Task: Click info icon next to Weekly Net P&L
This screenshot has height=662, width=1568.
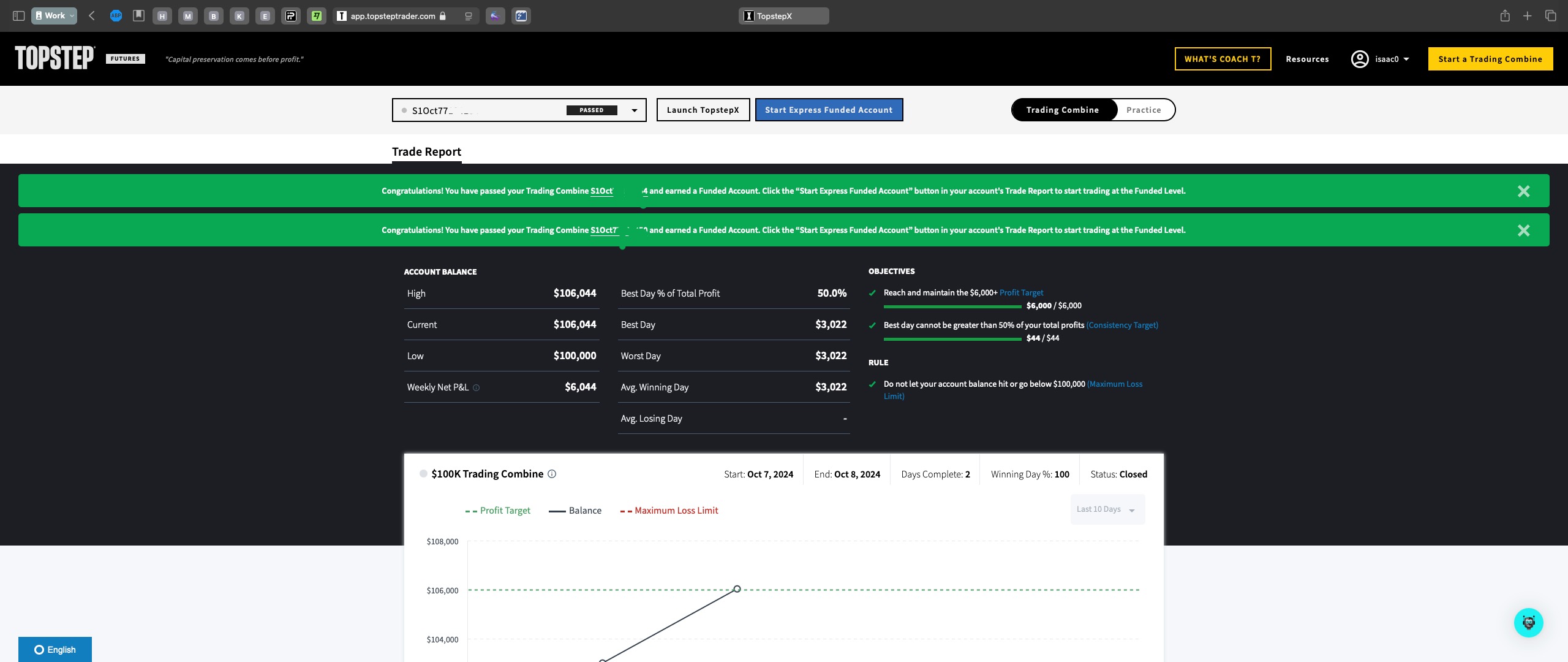Action: (477, 388)
